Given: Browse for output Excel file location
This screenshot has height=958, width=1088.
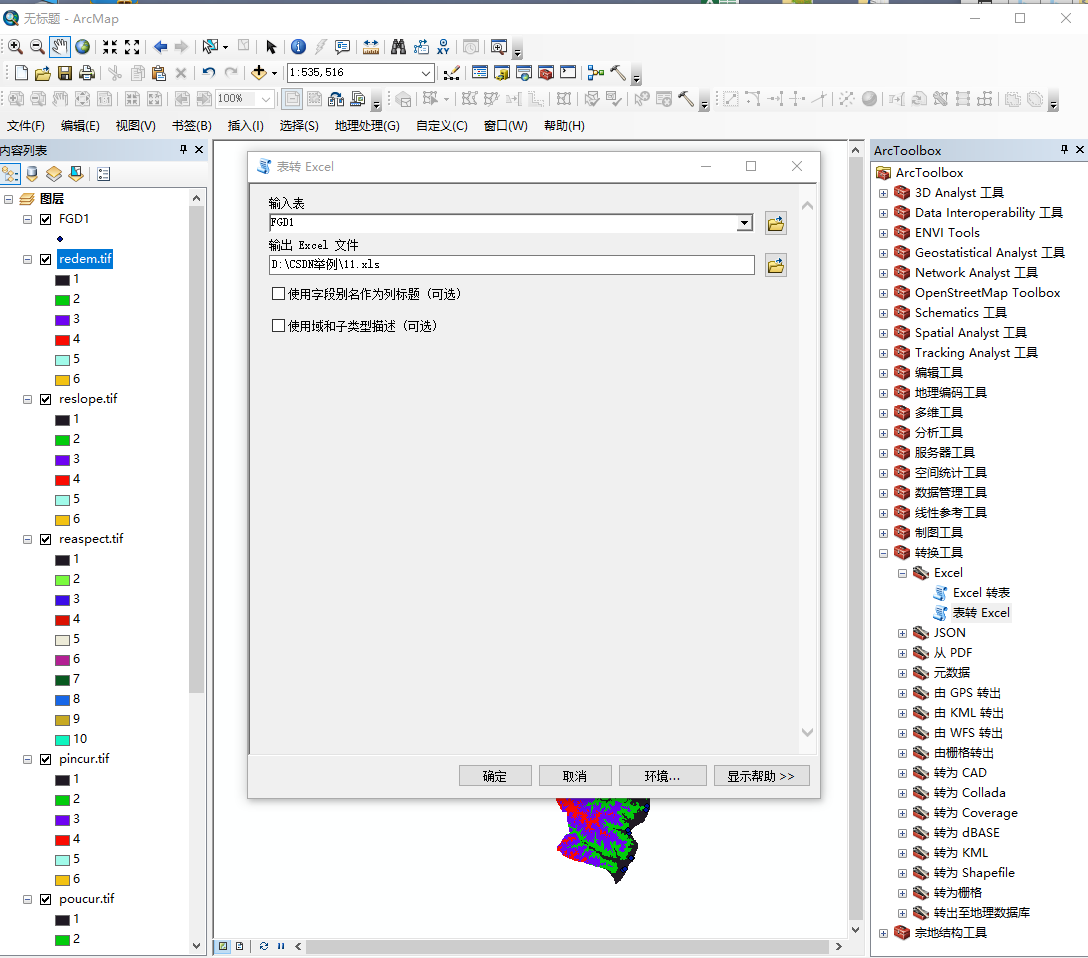Looking at the screenshot, I should pos(776,265).
